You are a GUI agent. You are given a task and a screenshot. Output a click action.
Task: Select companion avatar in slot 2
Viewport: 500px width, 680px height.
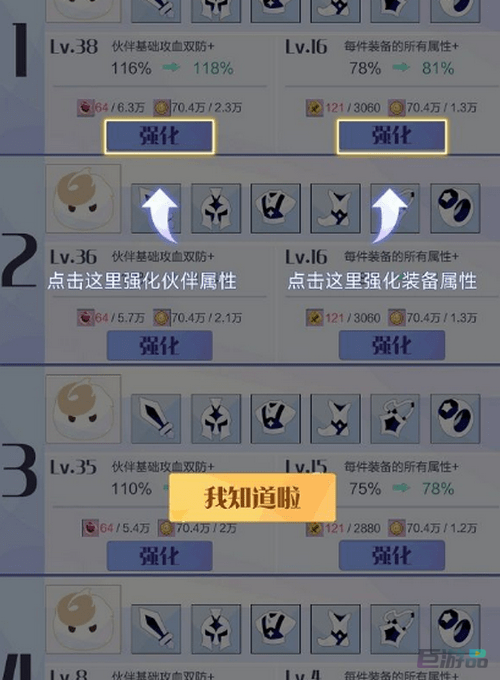coord(83,199)
